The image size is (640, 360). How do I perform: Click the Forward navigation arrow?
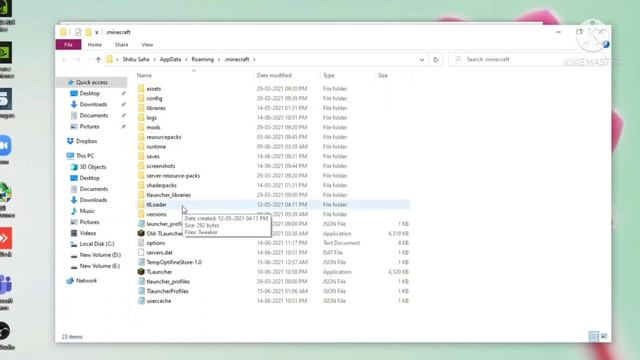[x=77, y=60]
